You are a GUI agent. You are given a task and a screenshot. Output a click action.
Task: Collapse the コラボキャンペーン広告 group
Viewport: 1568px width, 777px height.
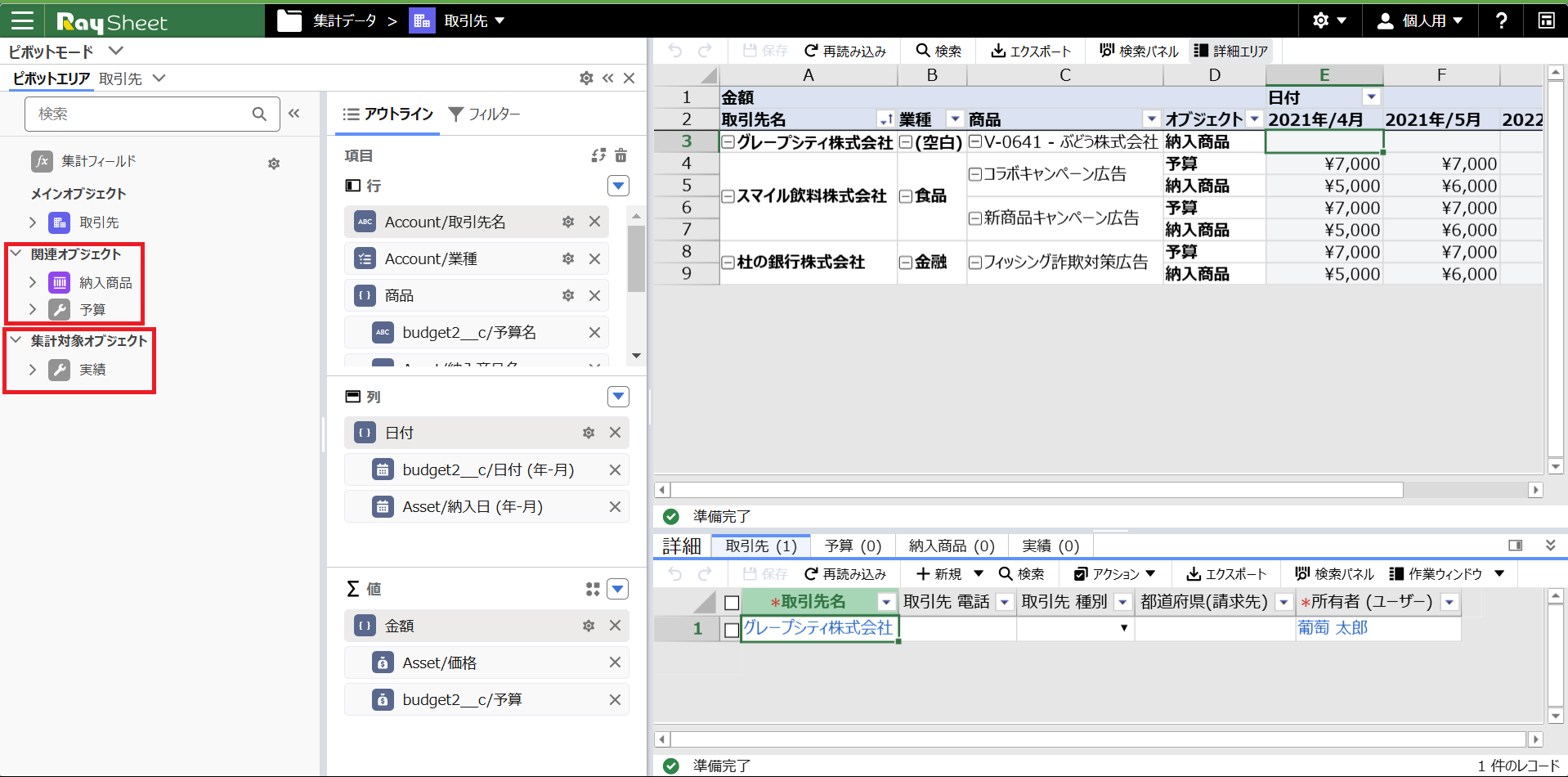(x=974, y=174)
